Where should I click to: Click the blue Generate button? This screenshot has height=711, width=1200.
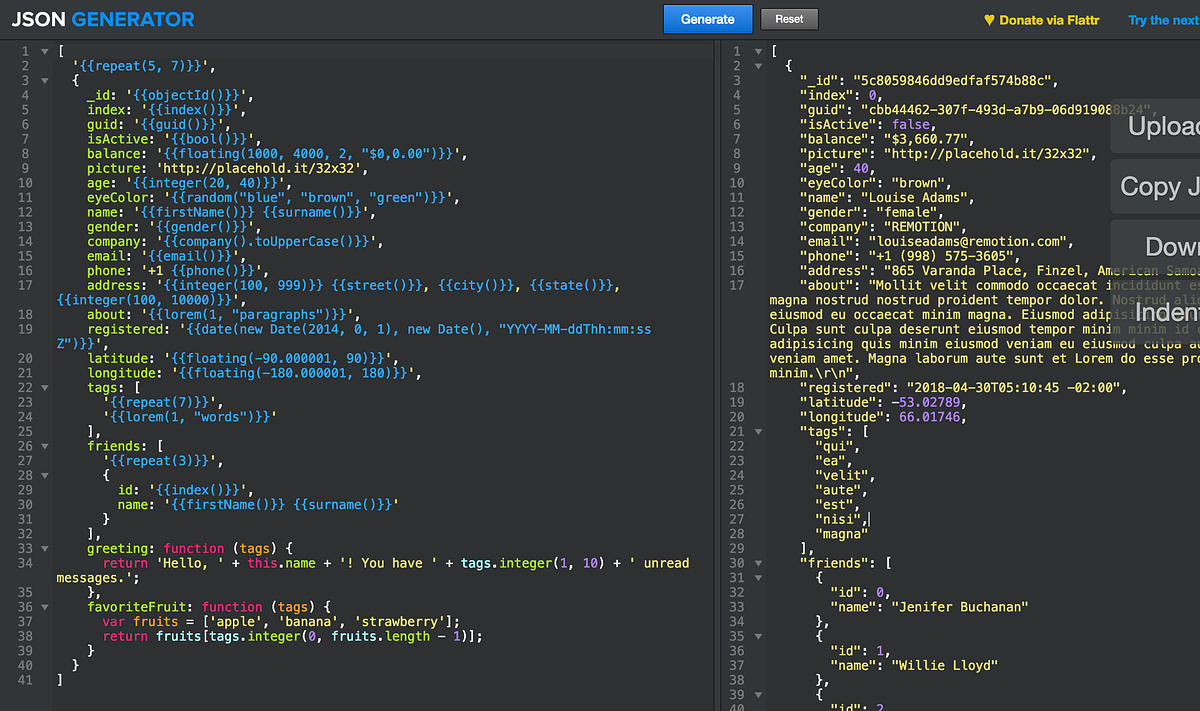click(708, 19)
